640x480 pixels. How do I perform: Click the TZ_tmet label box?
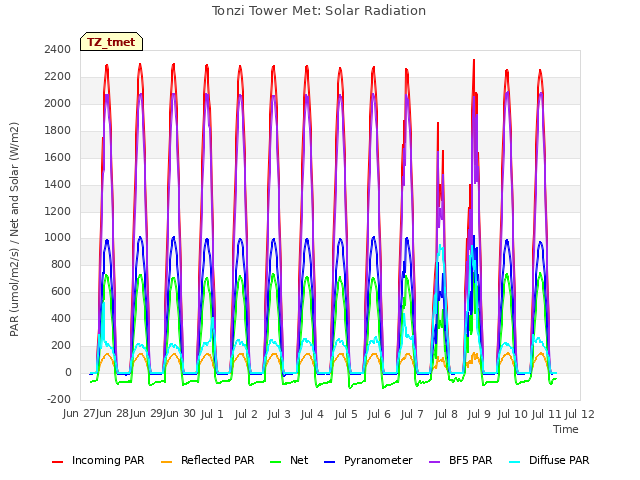[x=111, y=42]
